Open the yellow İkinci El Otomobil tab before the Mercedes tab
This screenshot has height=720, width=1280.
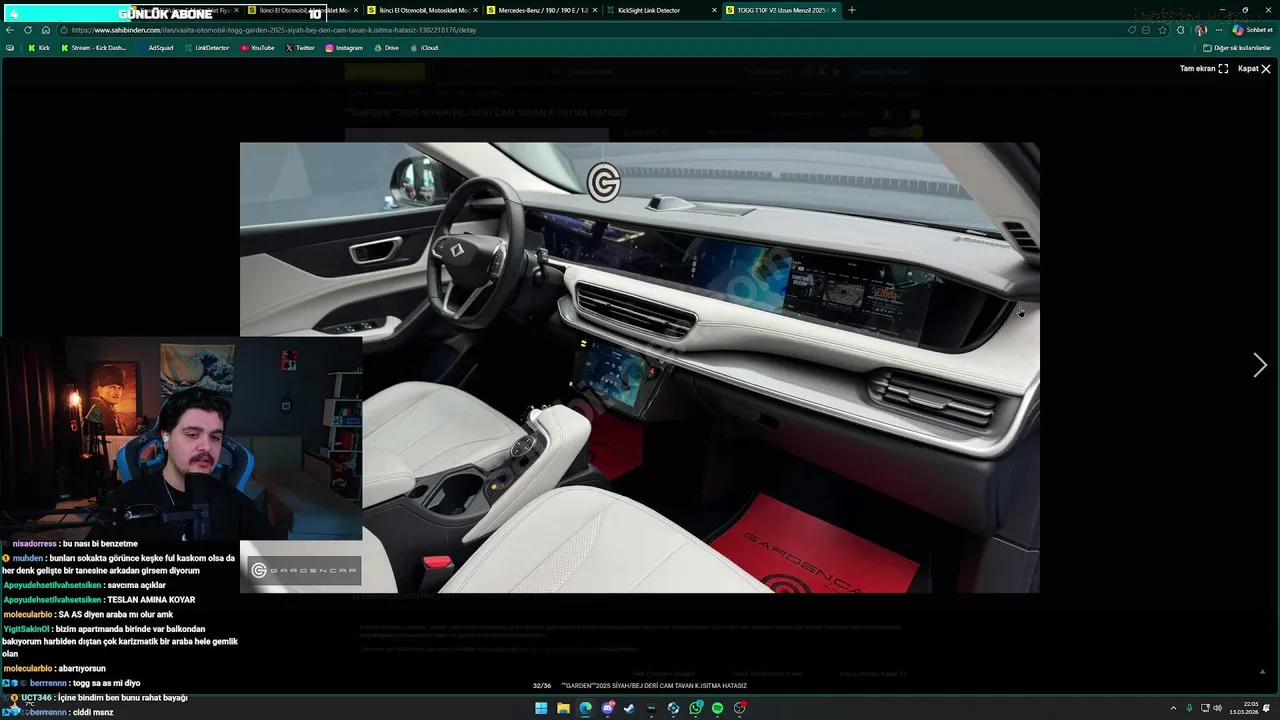[421, 10]
